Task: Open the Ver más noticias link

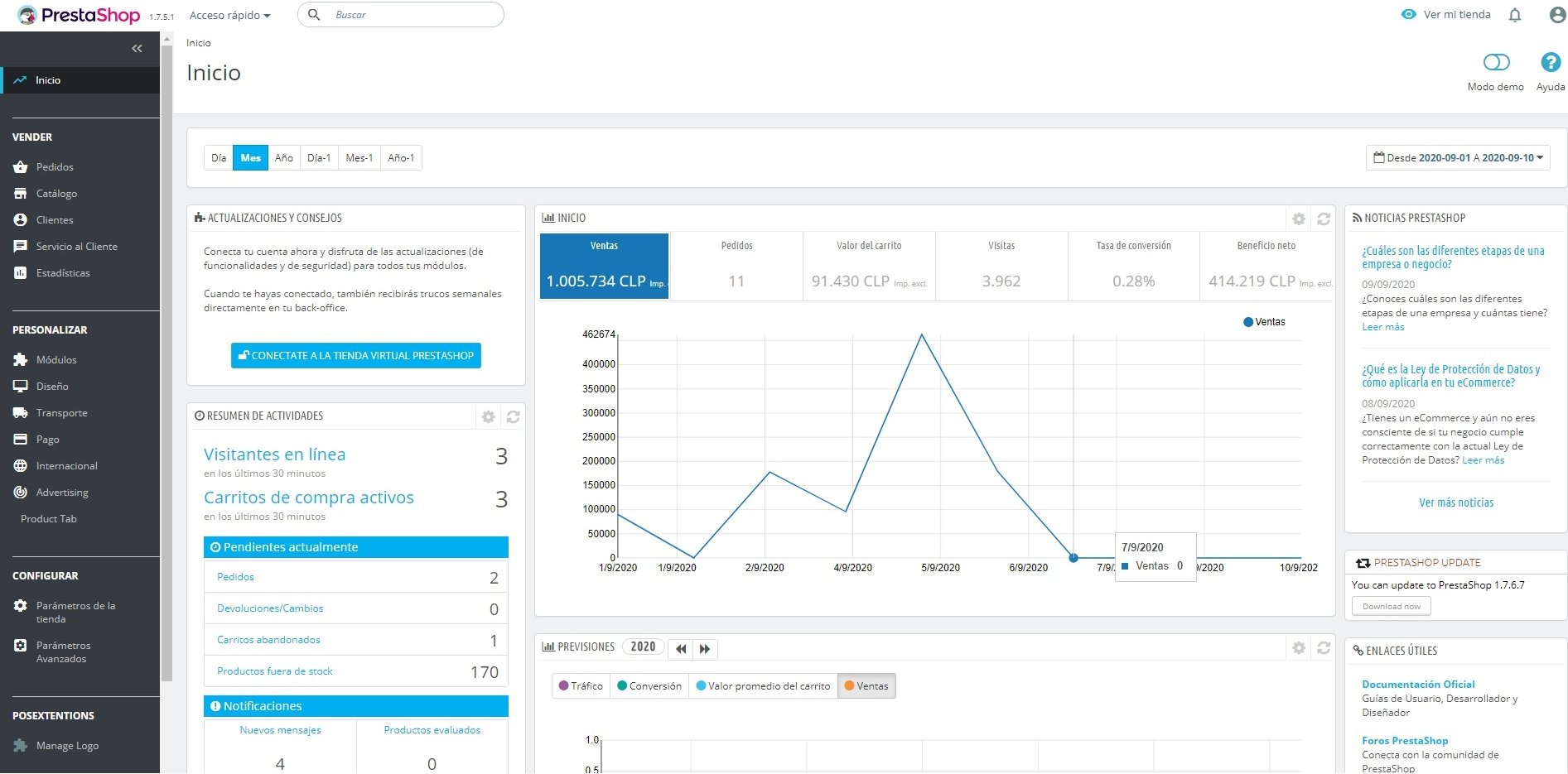Action: click(1455, 502)
